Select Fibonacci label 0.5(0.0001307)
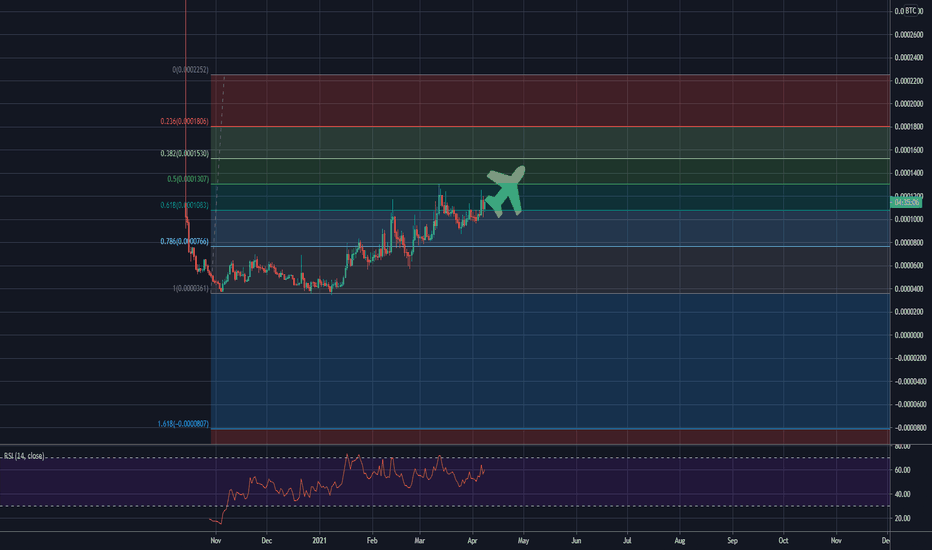This screenshot has width=932, height=550. [x=188, y=179]
